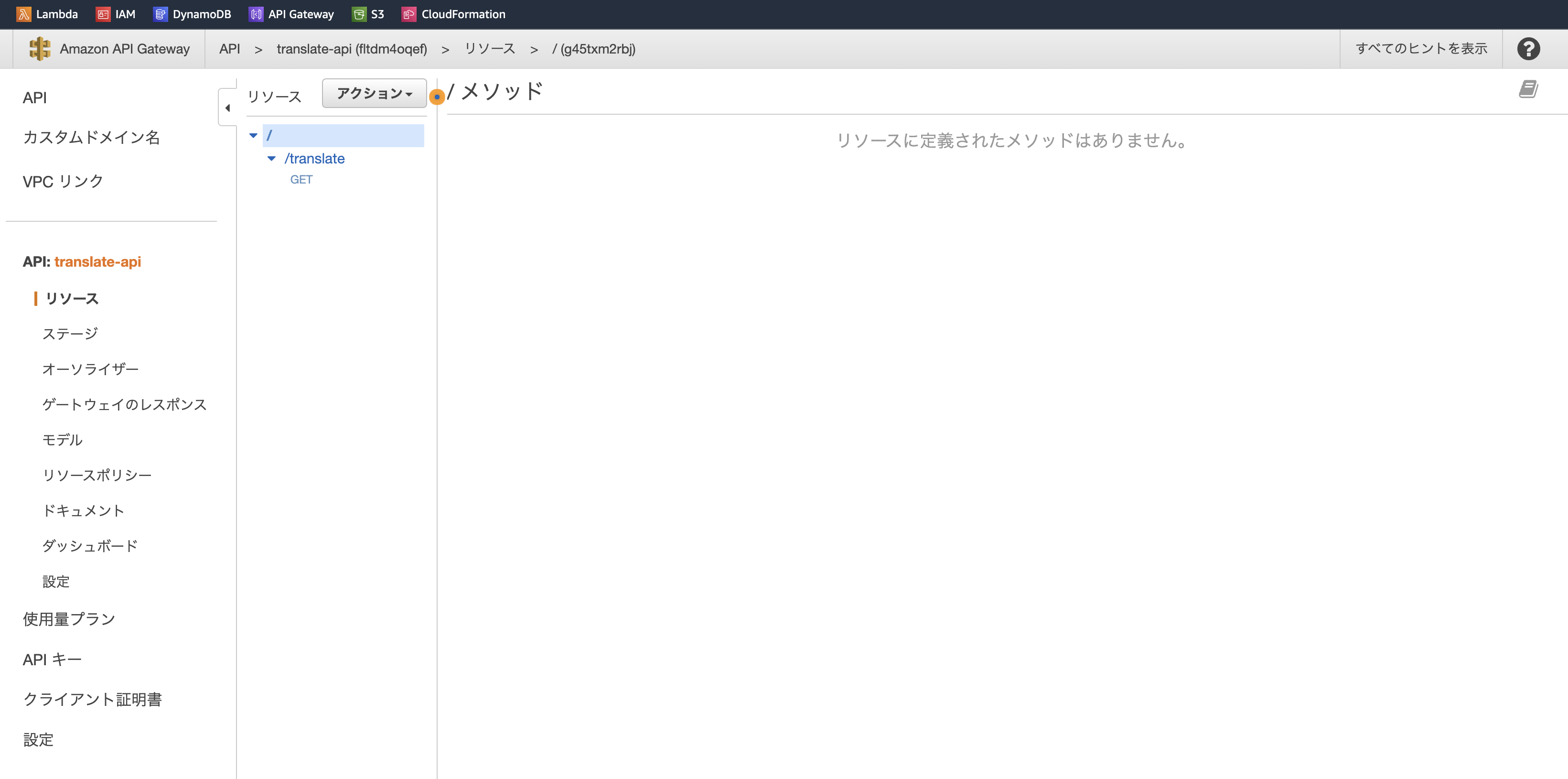Open the API Gateway service shortcut
1568x779 pixels.
coord(291,14)
